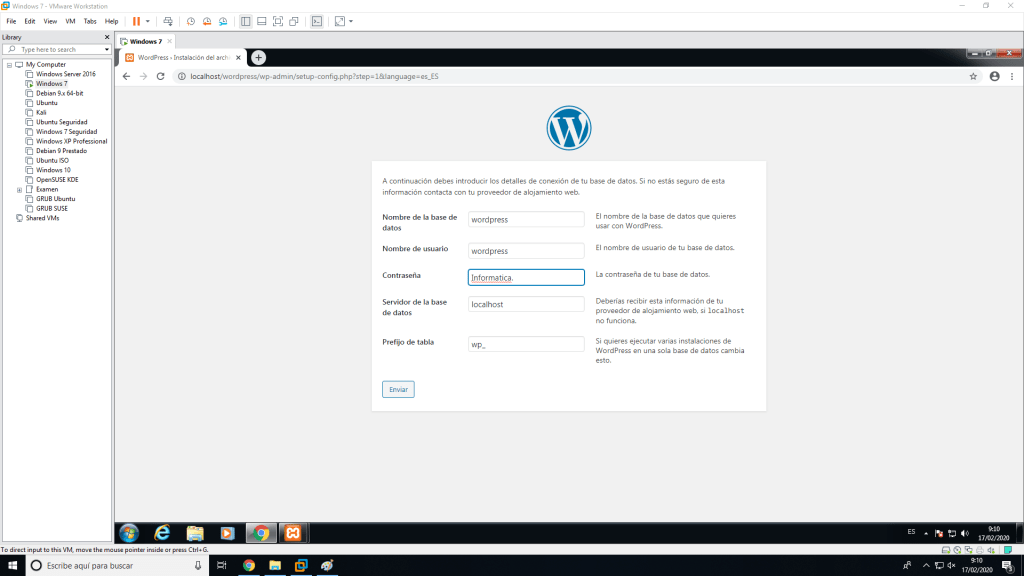The image size is (1024, 576).
Task: Click the Pause virtual machine icon
Action: (x=136, y=21)
